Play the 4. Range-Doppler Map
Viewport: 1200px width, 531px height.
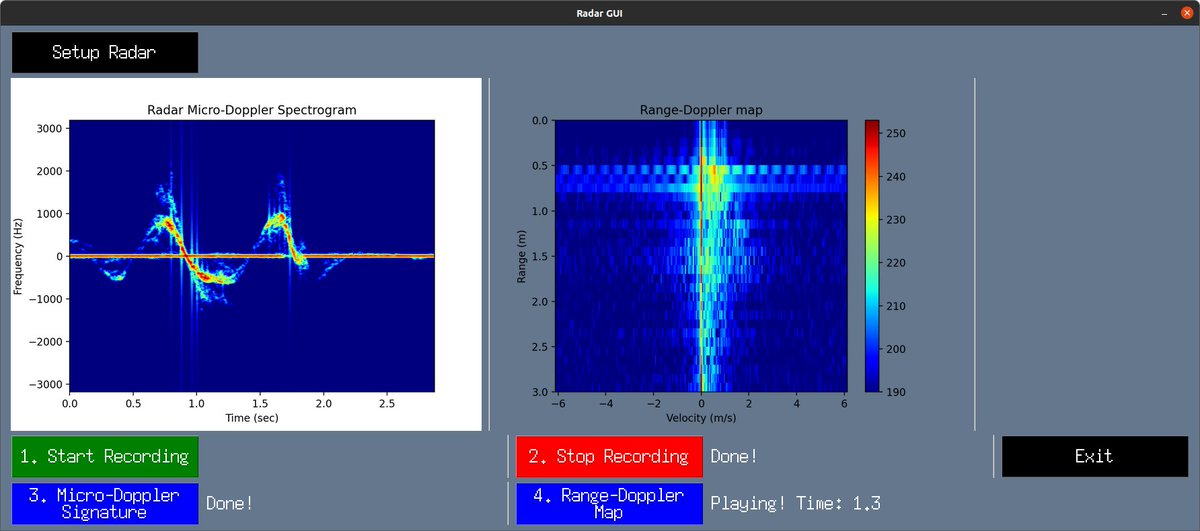[609, 503]
